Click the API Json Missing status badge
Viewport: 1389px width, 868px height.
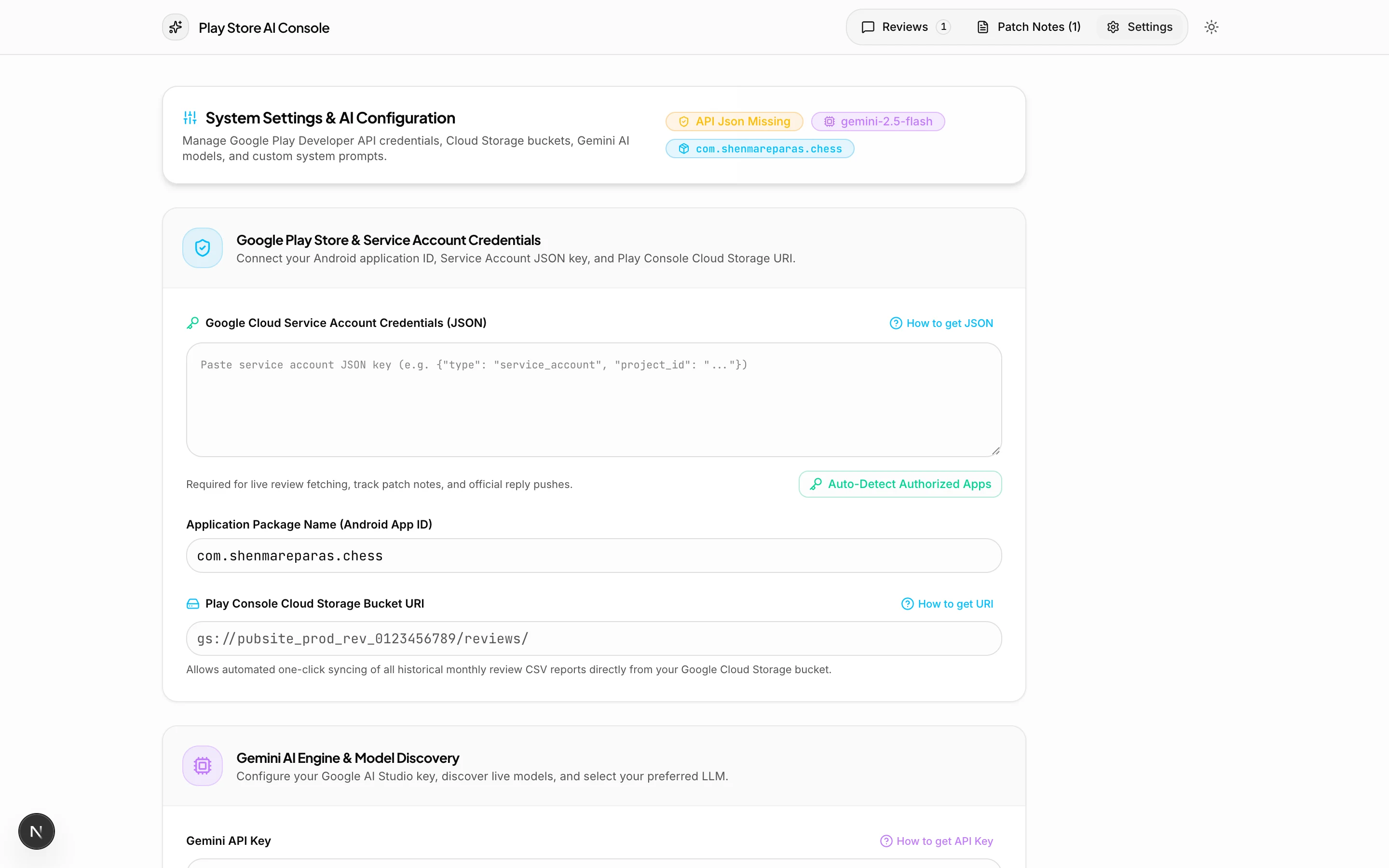[734, 121]
